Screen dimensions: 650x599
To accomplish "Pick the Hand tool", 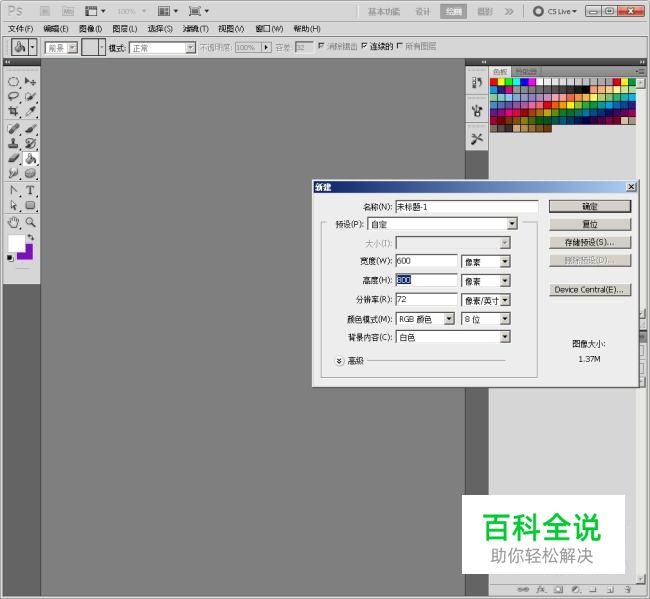I will point(14,222).
